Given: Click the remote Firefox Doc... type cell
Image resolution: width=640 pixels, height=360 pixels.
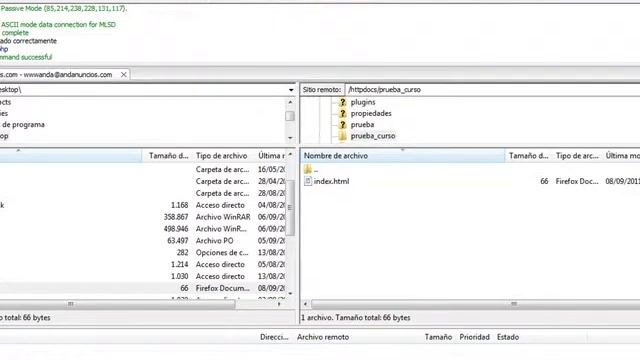Looking at the screenshot, I should click(577, 181).
